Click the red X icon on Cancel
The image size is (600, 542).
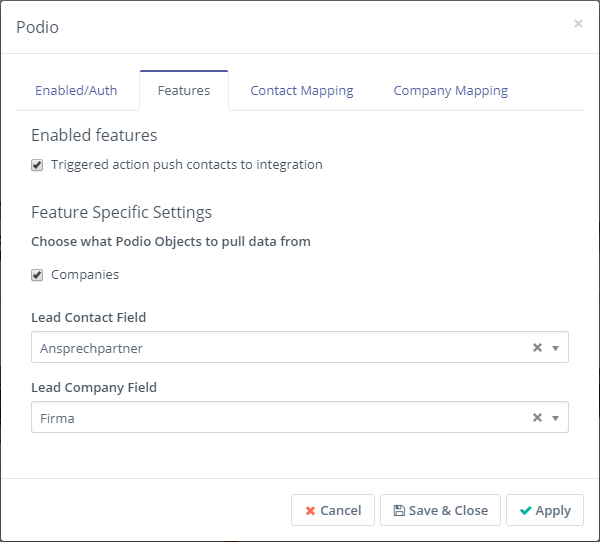click(310, 511)
